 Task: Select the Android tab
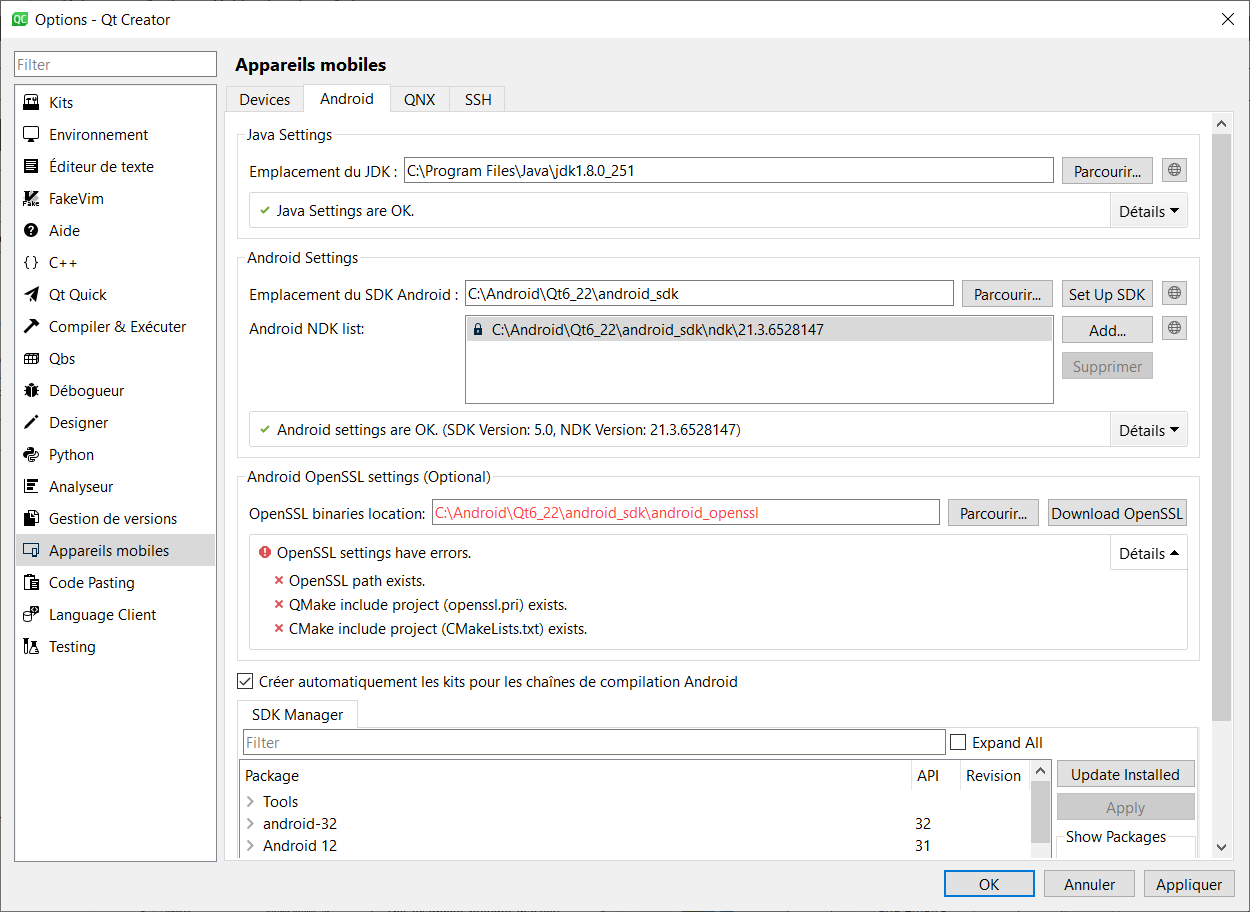347,98
